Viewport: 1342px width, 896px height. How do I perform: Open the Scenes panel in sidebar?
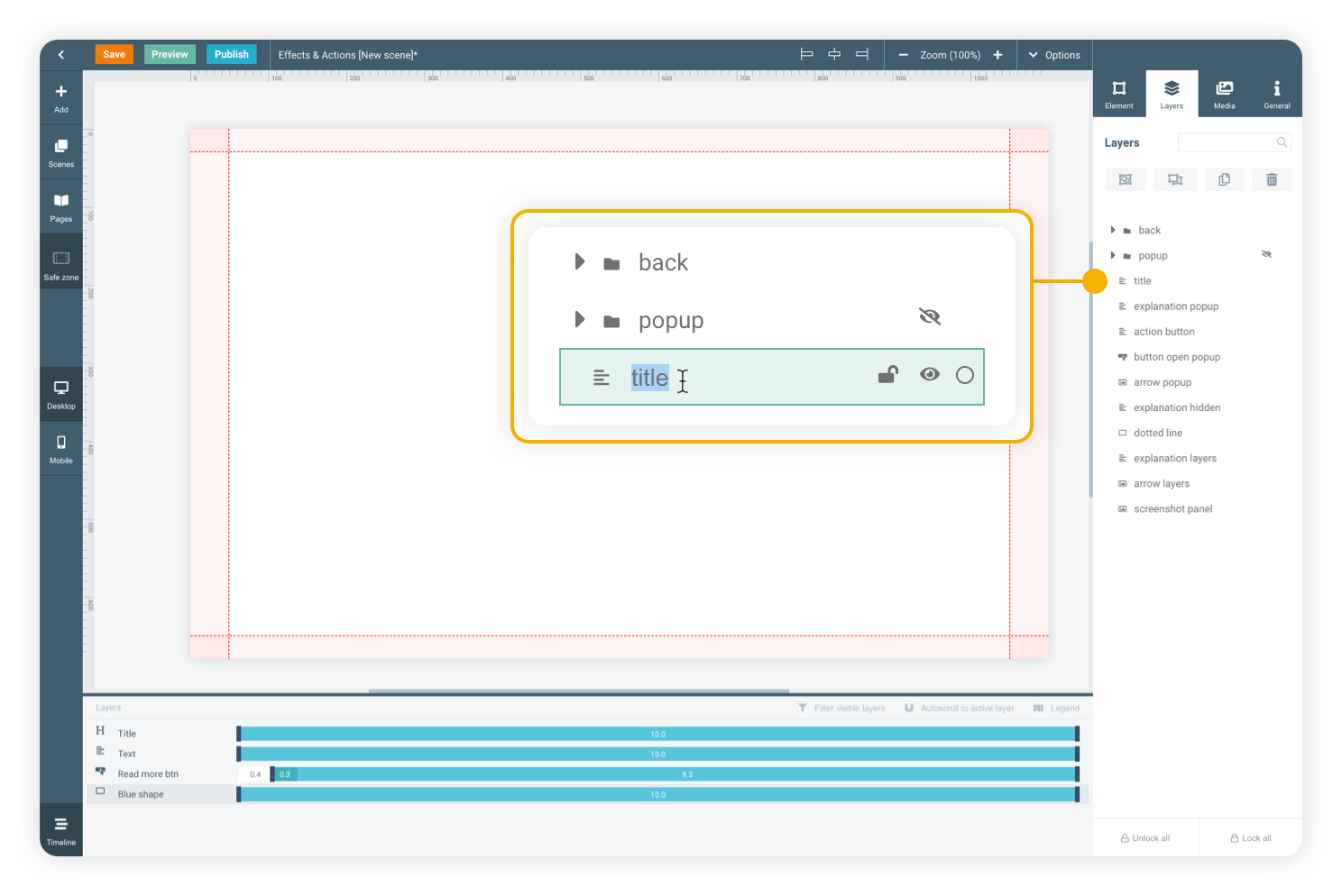[x=60, y=152]
